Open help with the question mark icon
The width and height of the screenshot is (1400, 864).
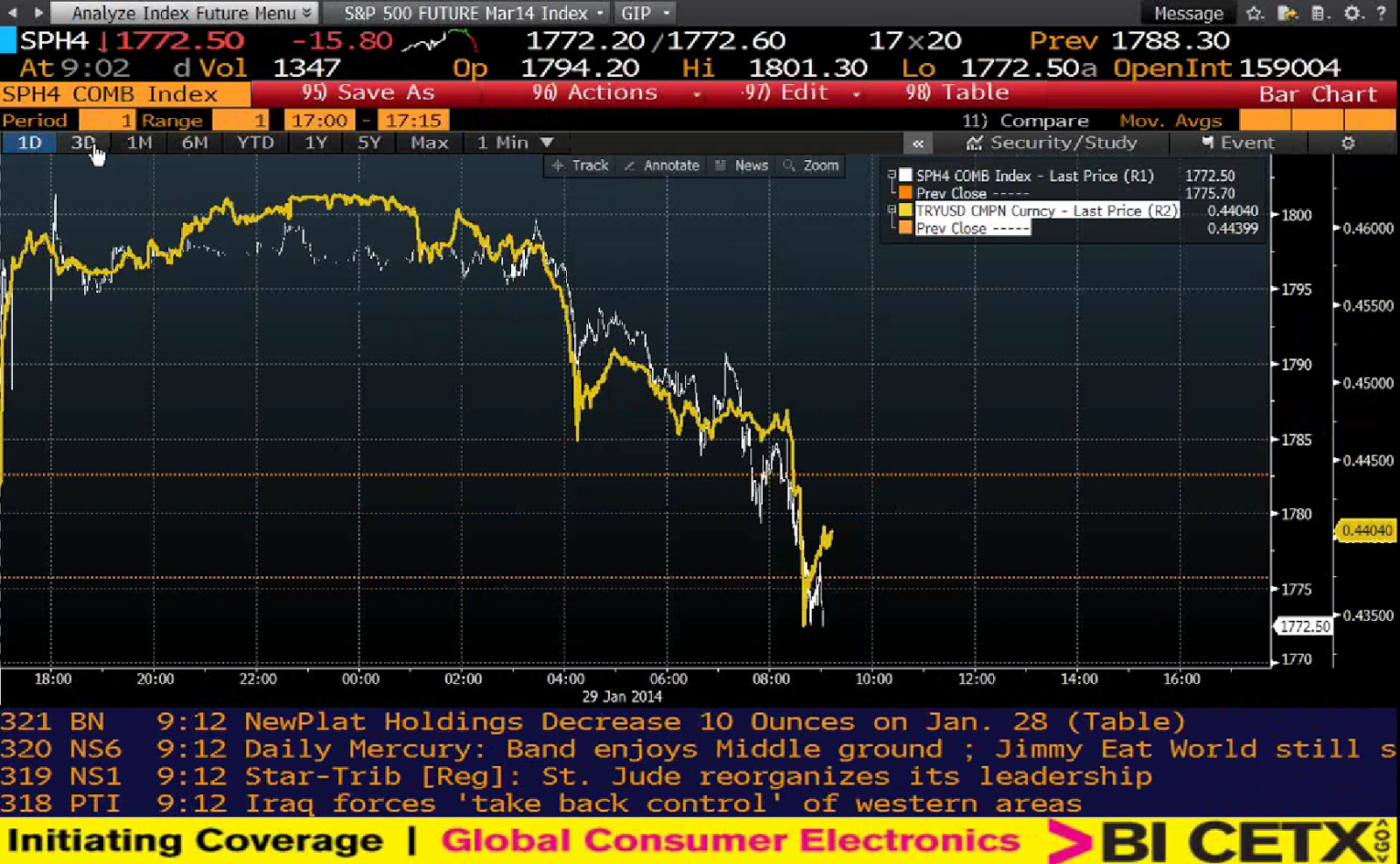pyautogui.click(x=1382, y=13)
